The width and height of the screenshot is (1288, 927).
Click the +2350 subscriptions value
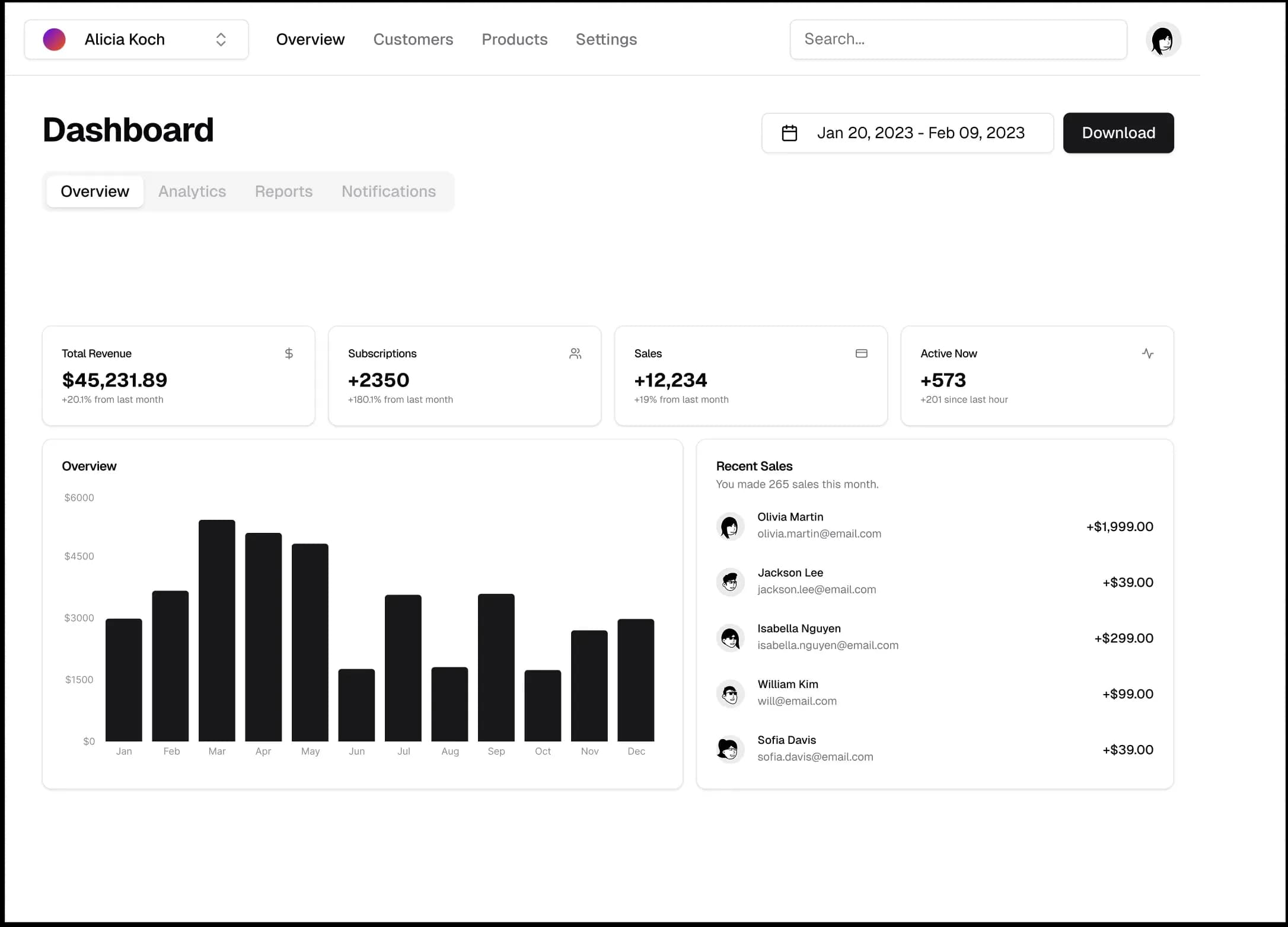tap(378, 380)
